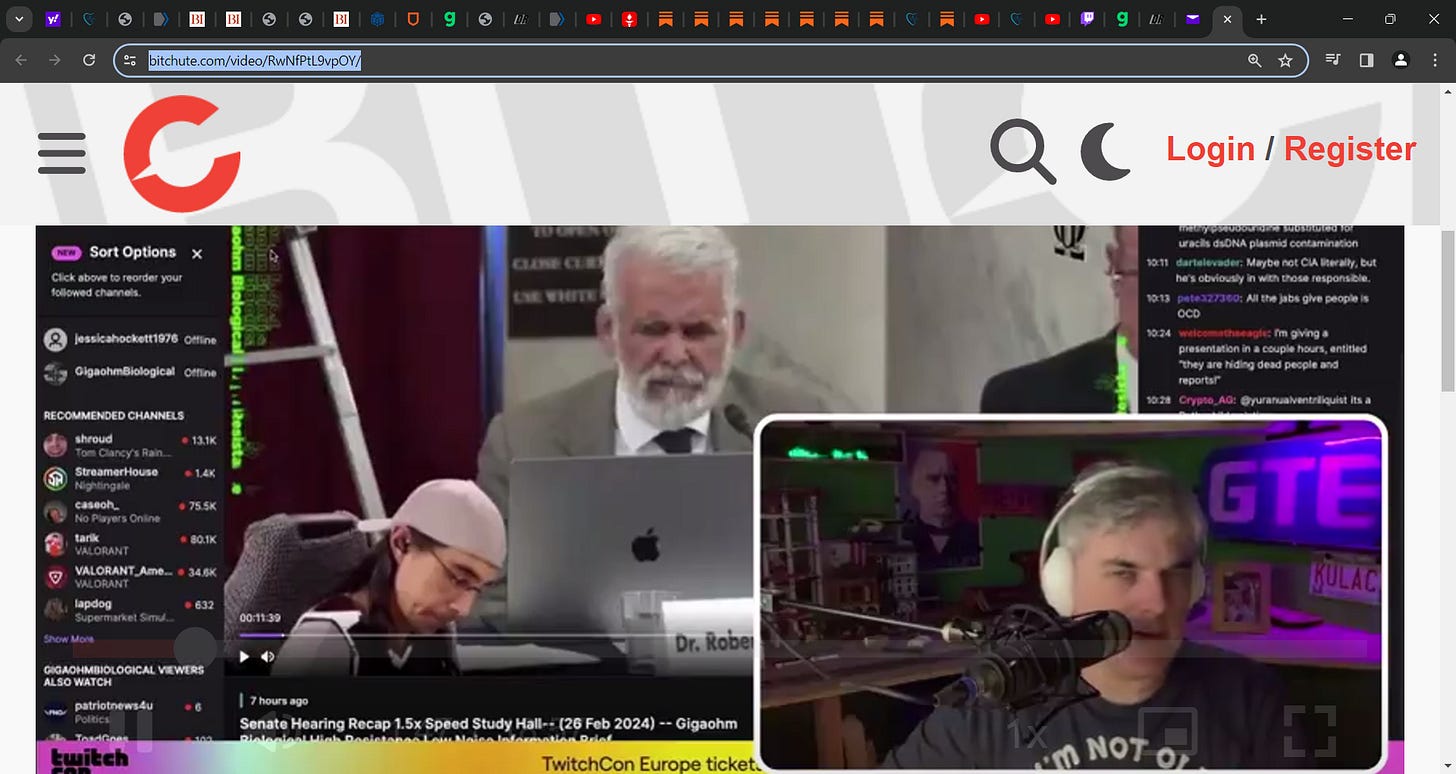Open Chrome's media control button

(x=1332, y=60)
